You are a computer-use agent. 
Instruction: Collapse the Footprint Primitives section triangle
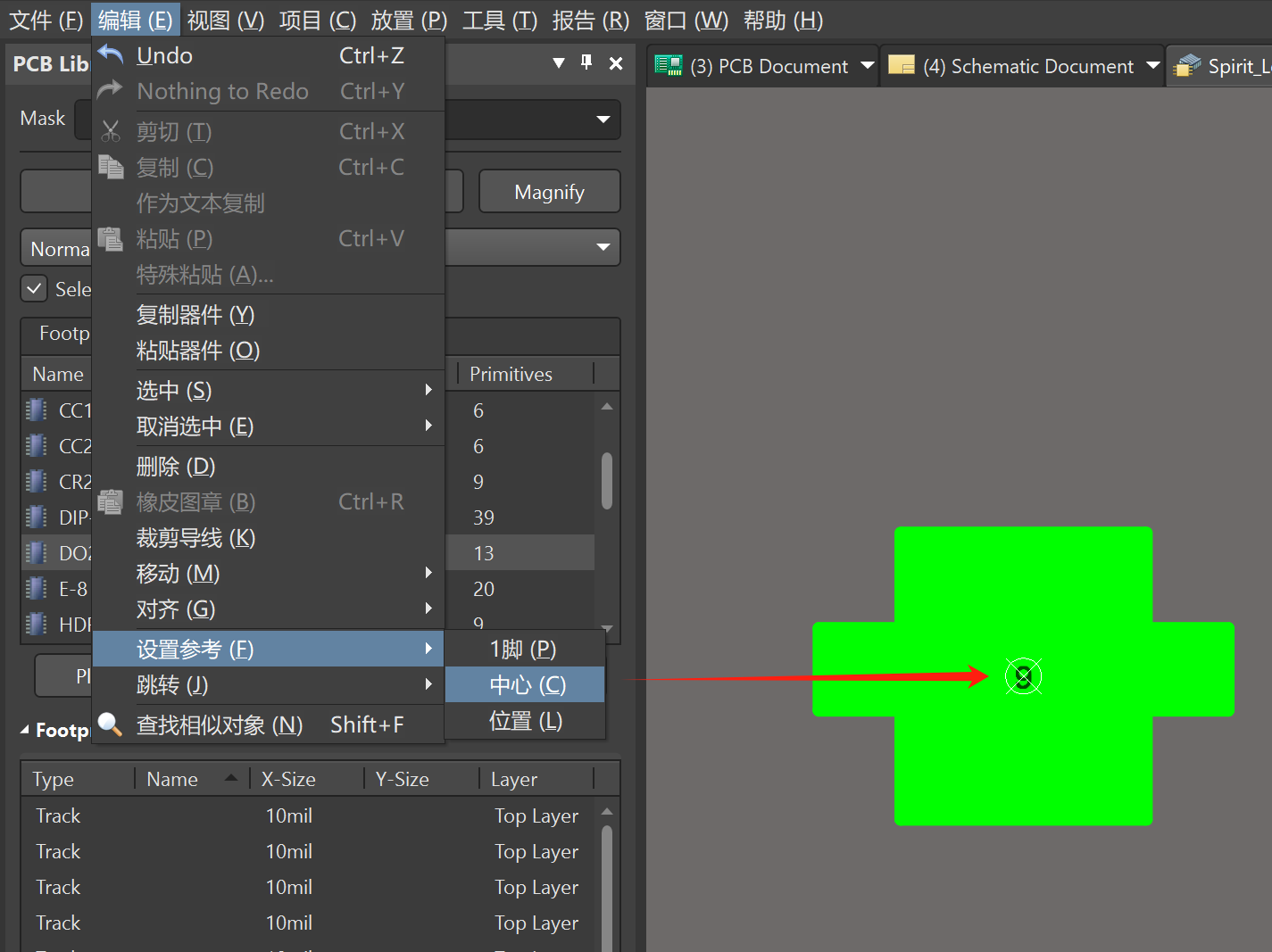(x=25, y=730)
